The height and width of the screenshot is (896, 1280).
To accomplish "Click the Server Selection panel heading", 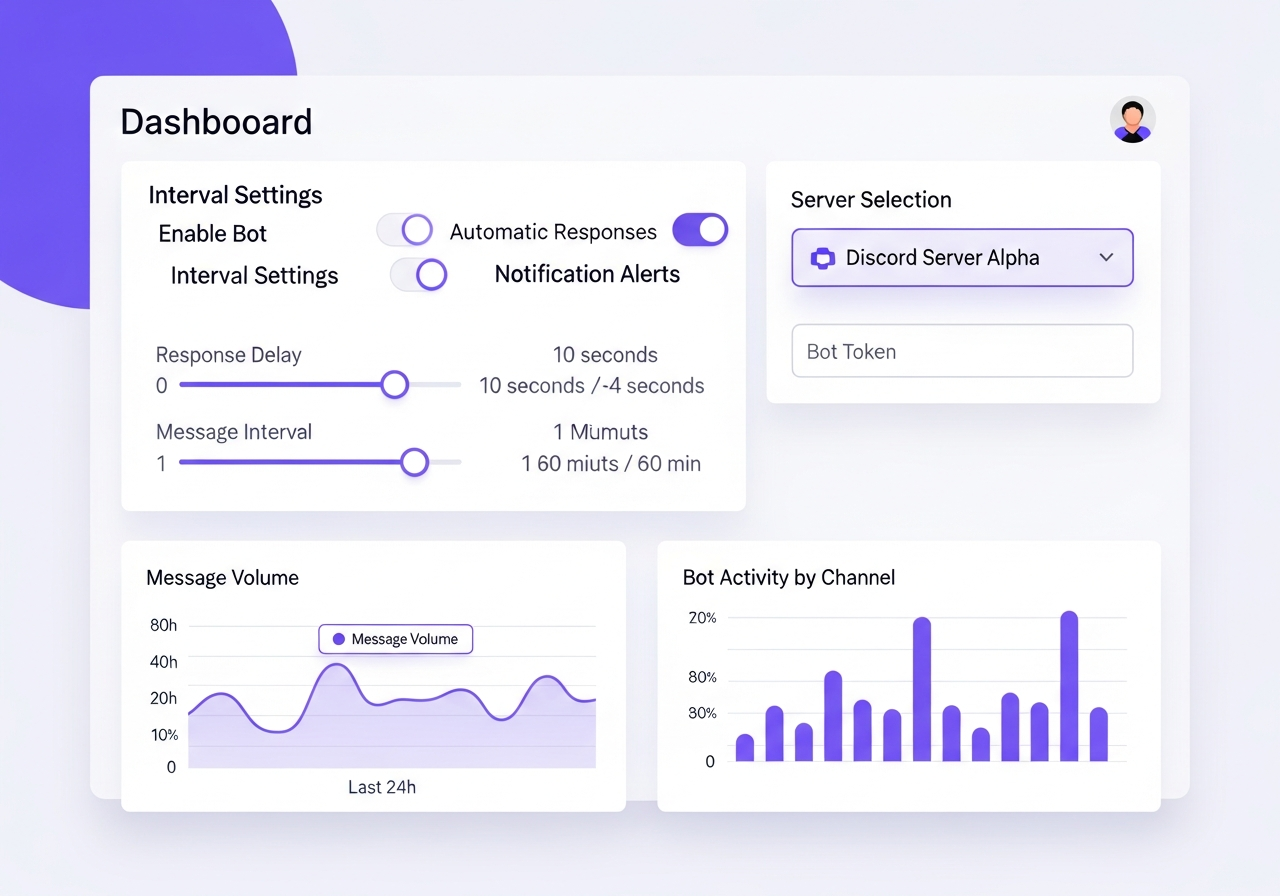I will pos(870,200).
